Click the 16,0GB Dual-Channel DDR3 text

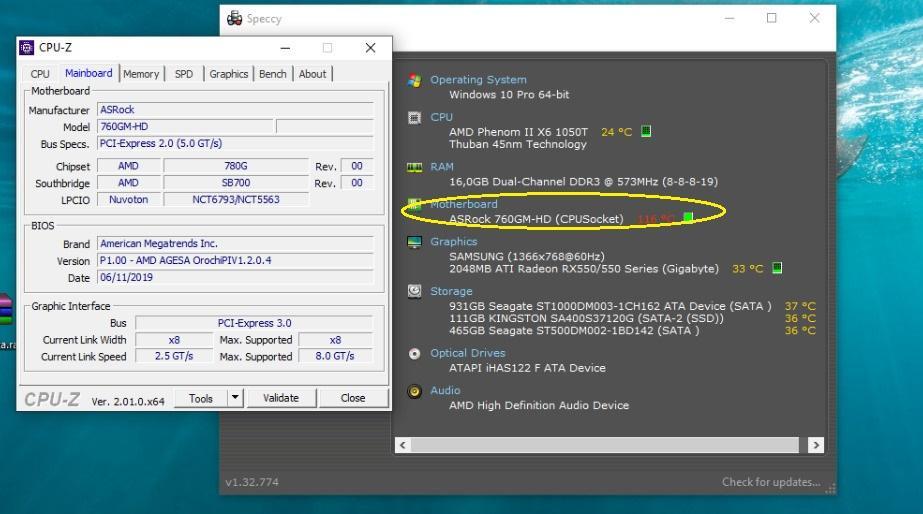coord(583,181)
